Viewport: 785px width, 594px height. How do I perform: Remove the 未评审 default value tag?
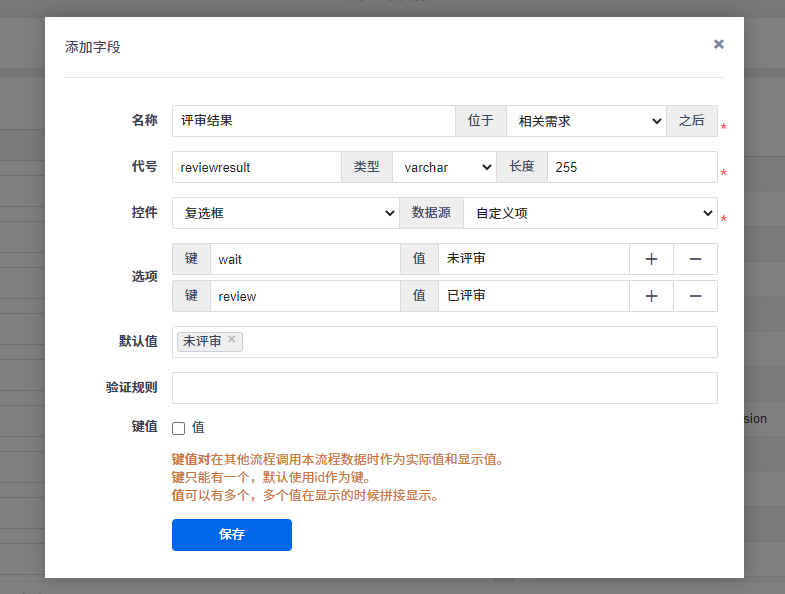(x=232, y=340)
